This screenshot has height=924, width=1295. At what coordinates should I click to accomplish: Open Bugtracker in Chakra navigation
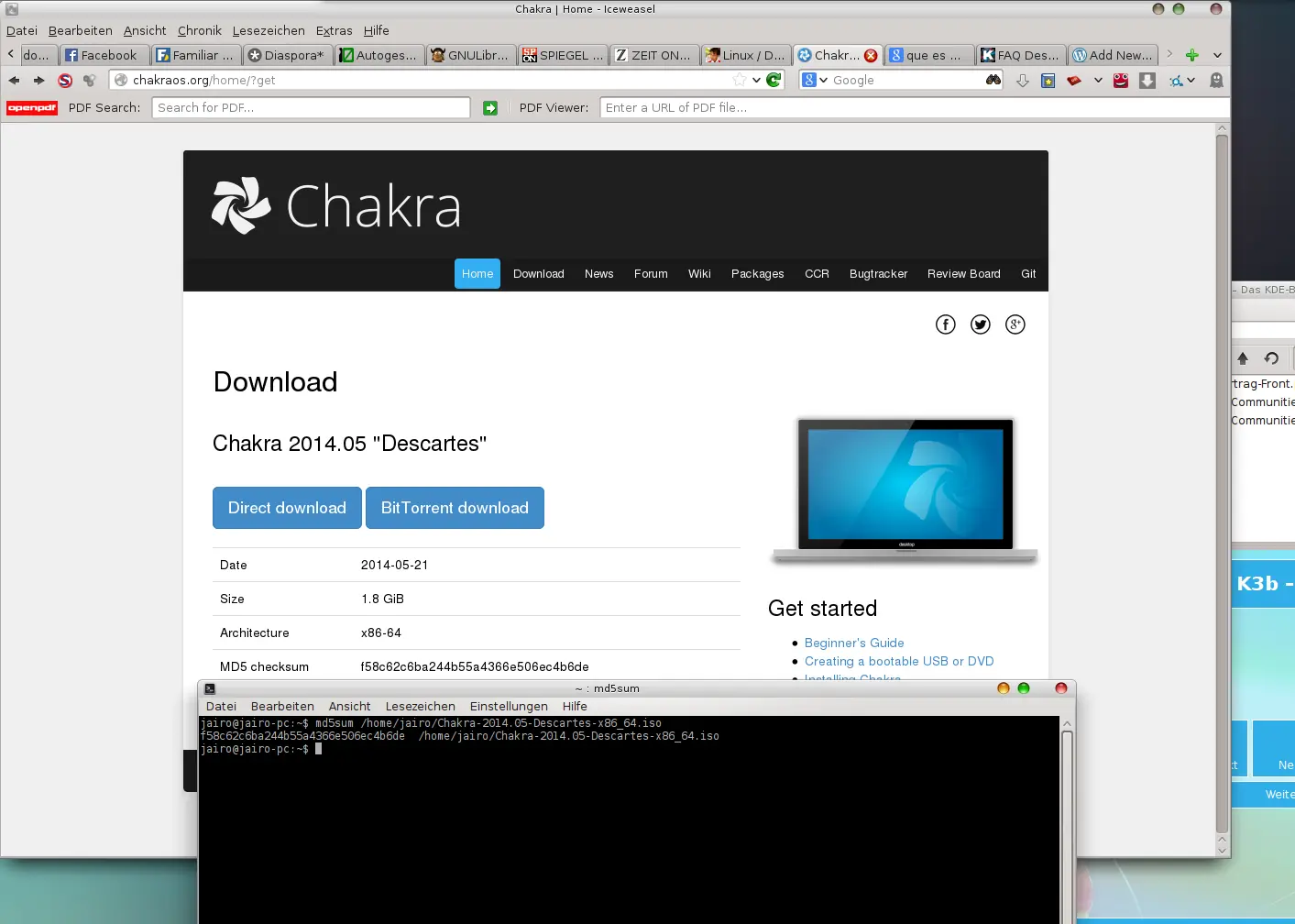[879, 274]
